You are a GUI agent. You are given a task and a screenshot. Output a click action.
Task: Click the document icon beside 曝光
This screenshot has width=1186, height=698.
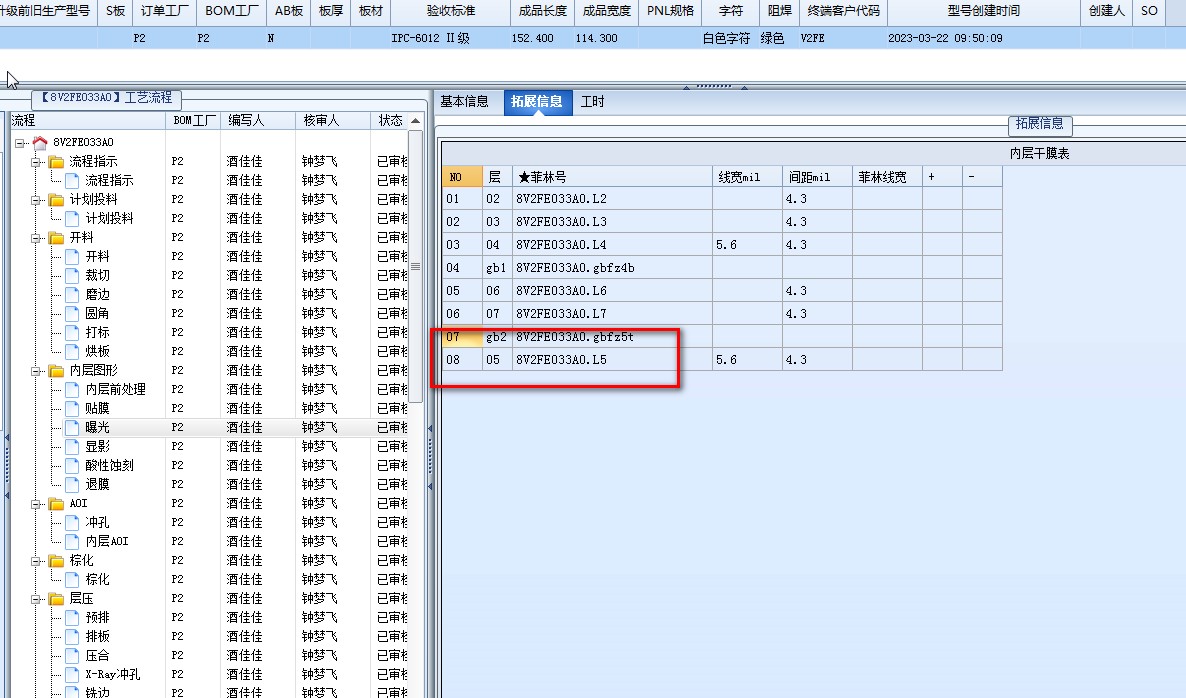tap(72, 427)
